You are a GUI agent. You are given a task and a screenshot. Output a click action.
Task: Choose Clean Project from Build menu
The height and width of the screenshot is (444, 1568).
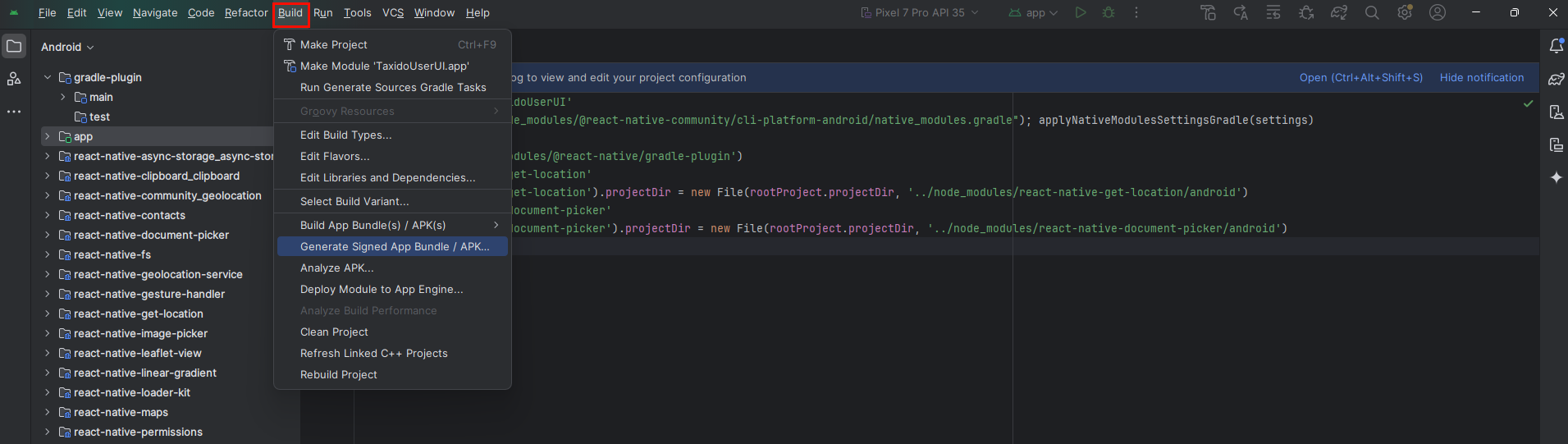coord(334,332)
